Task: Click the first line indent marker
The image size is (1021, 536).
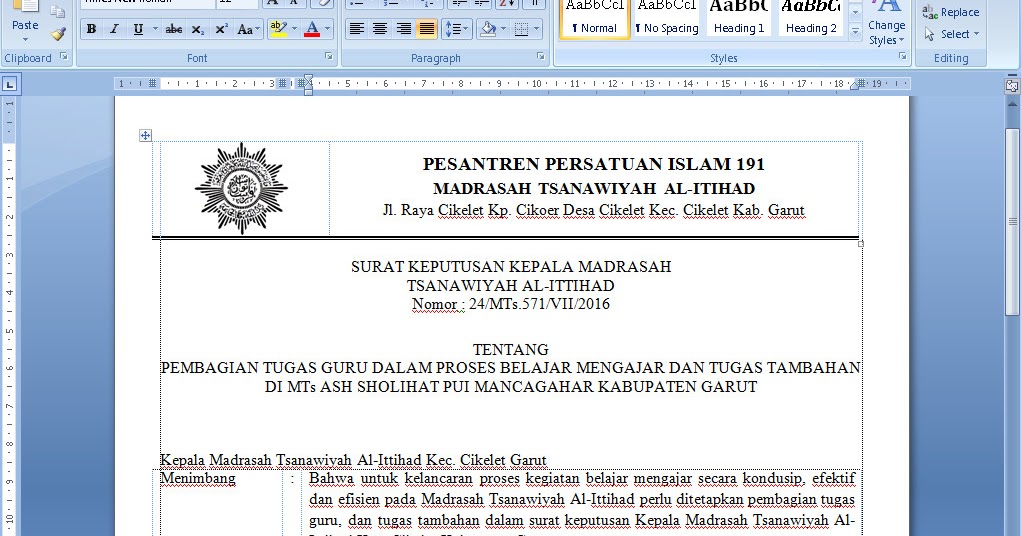Action: (x=308, y=79)
